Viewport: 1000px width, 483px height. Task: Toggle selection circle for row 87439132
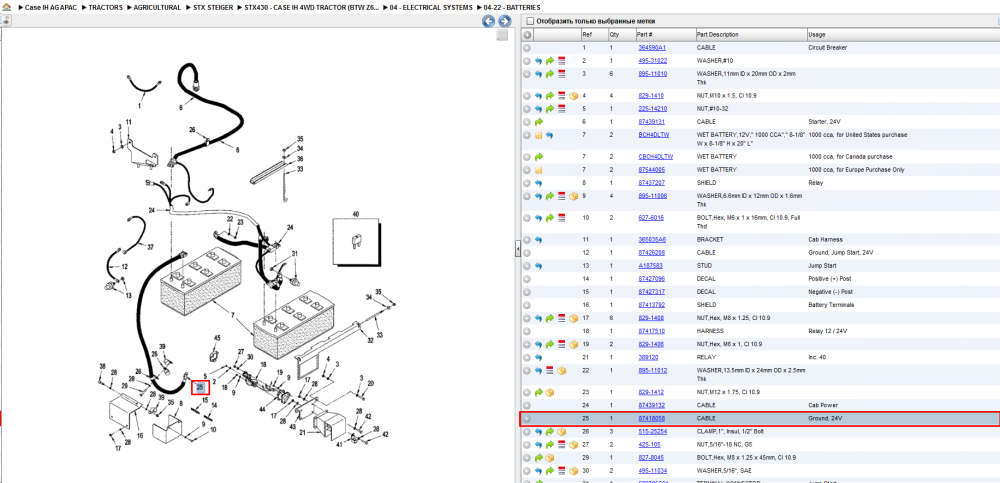[527, 406]
